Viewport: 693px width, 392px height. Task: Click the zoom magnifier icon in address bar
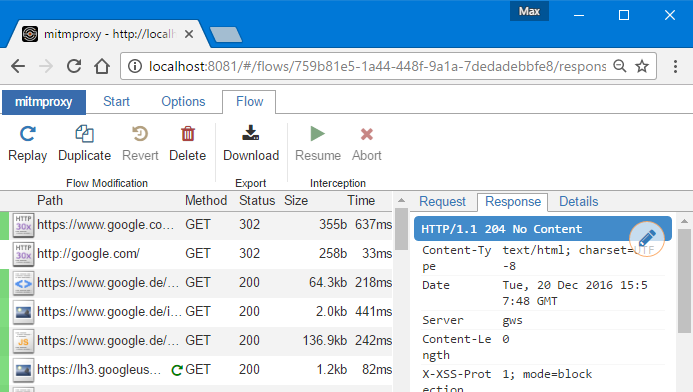click(x=620, y=66)
